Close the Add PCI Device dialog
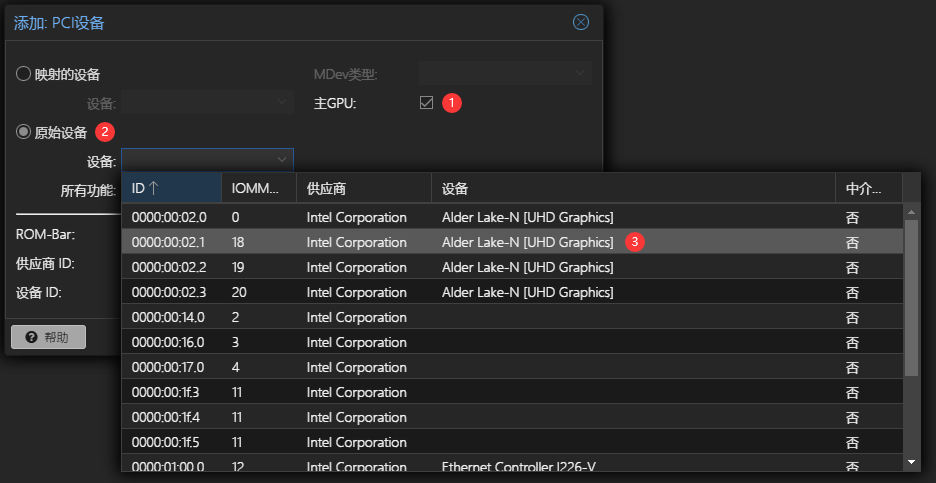This screenshot has width=936, height=483. (x=581, y=22)
